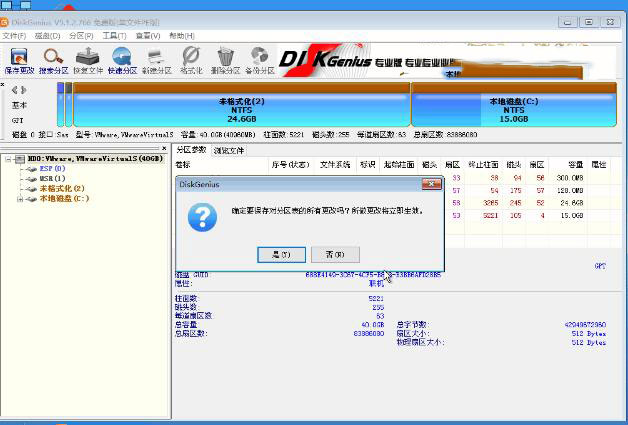Click the disk GUID value text
Viewport: 628px width, 425px height.
tap(373, 275)
